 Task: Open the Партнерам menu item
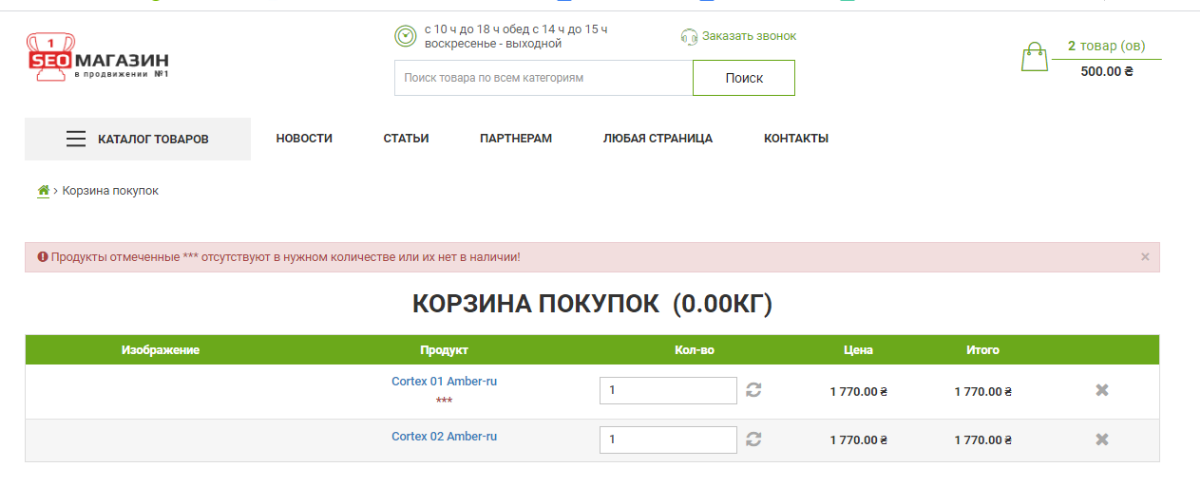click(516, 139)
